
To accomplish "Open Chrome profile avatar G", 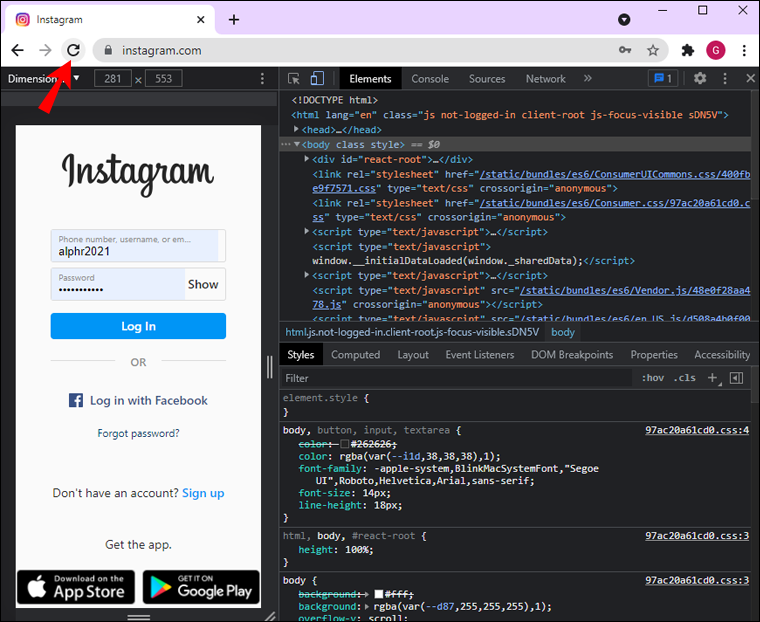I will coord(715,50).
